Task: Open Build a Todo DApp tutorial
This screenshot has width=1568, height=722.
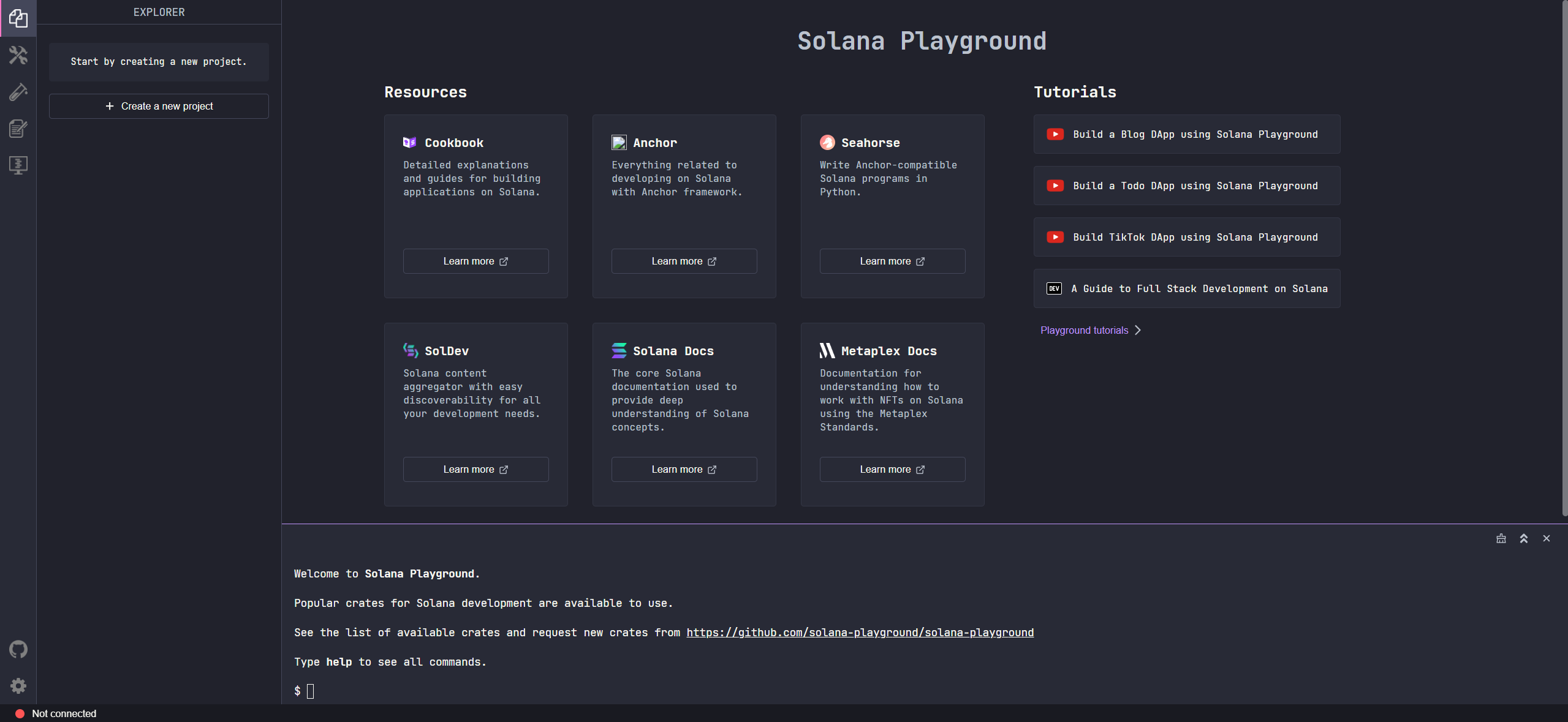Action: 1187,186
